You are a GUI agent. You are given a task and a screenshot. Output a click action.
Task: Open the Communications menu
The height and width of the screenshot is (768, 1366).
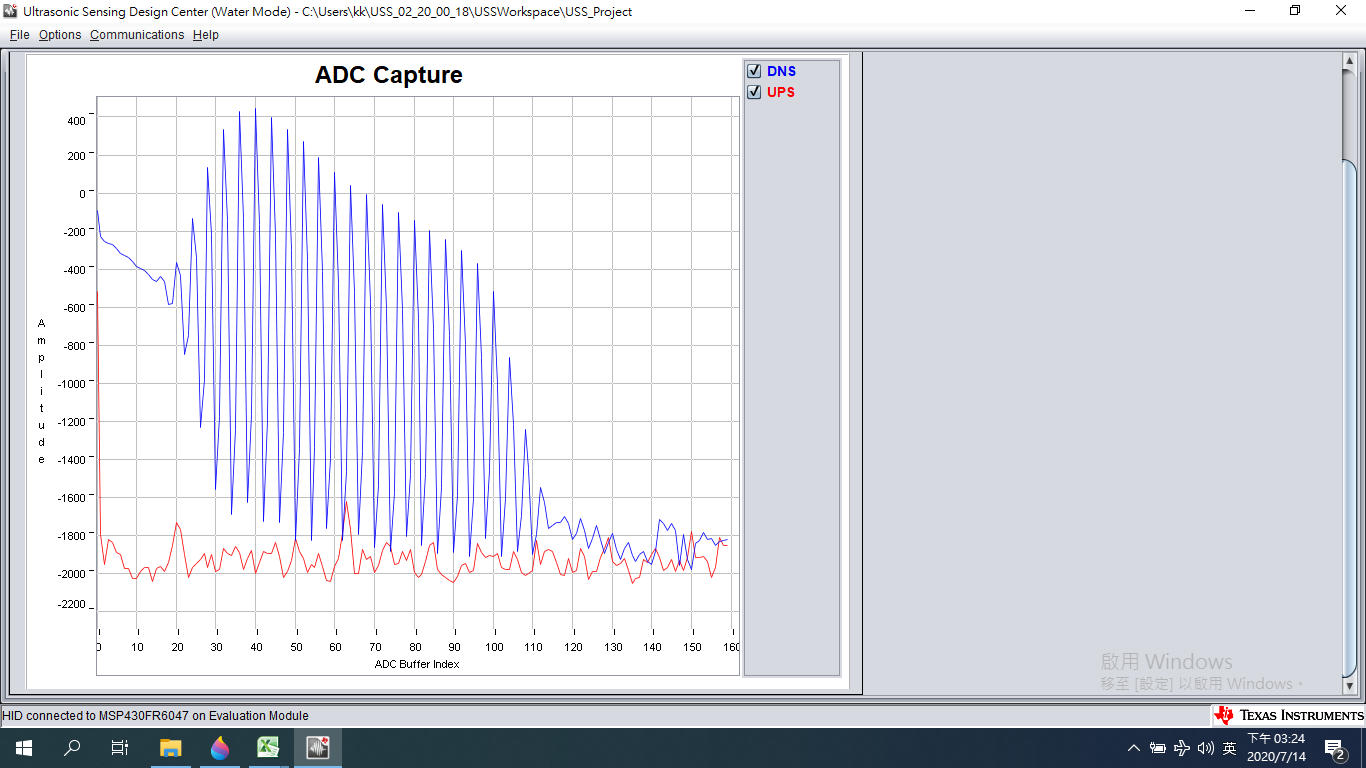[x=137, y=35]
